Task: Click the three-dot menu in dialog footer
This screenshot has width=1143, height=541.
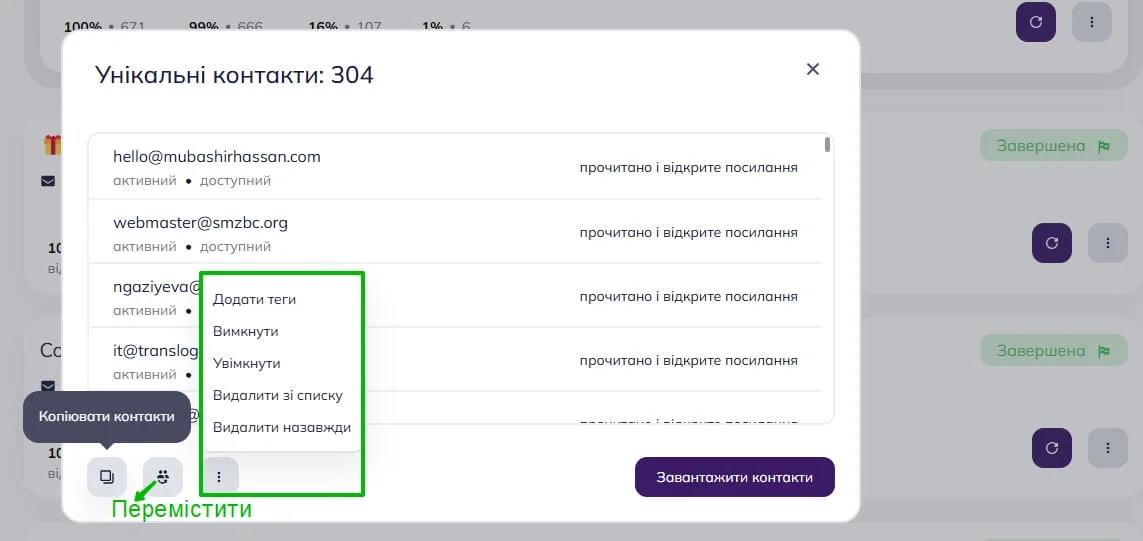Action: 219,477
